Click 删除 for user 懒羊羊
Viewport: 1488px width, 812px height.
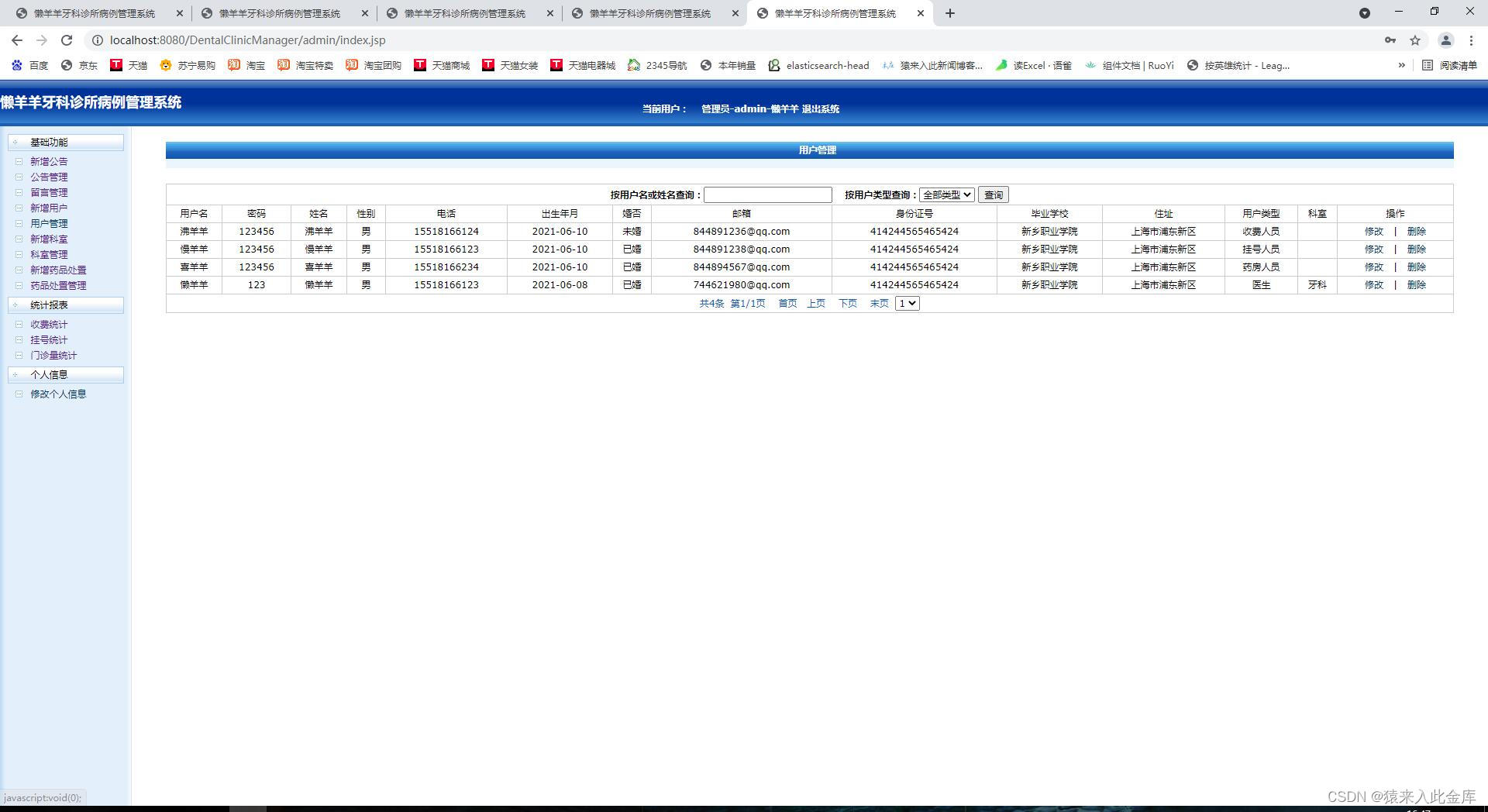coord(1416,284)
